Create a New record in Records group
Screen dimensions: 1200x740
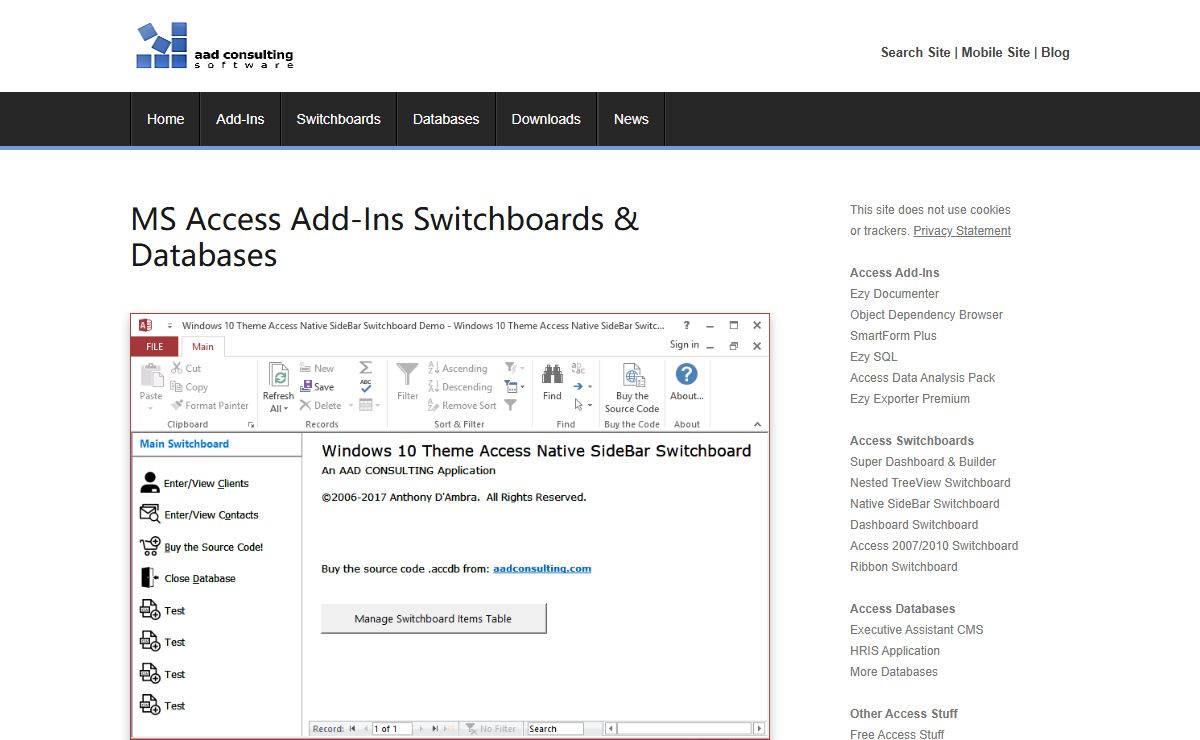[x=317, y=368]
